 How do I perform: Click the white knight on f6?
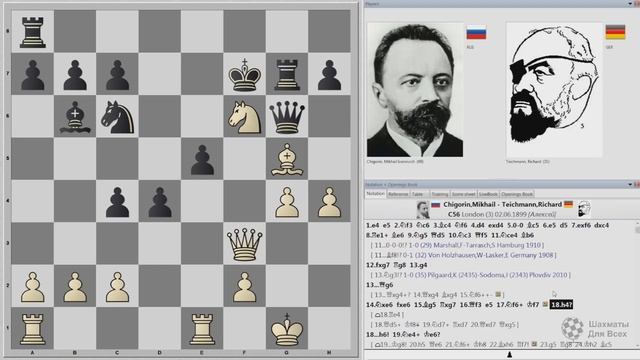pyautogui.click(x=244, y=117)
